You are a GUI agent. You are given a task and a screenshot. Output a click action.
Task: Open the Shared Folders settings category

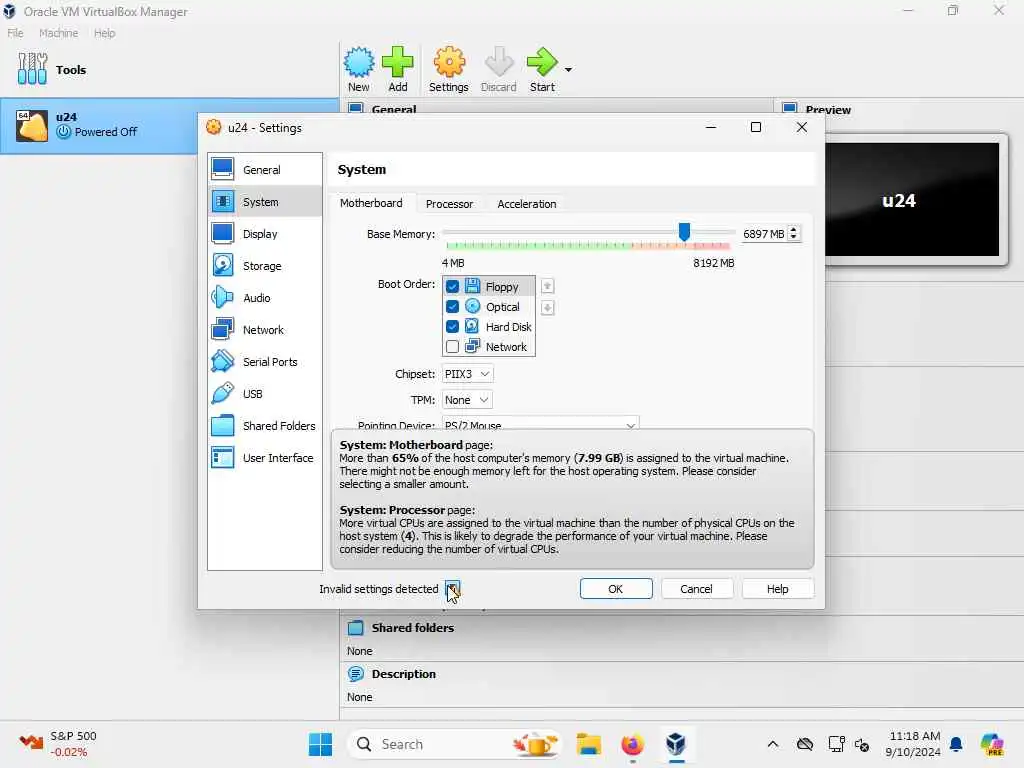tap(264, 426)
